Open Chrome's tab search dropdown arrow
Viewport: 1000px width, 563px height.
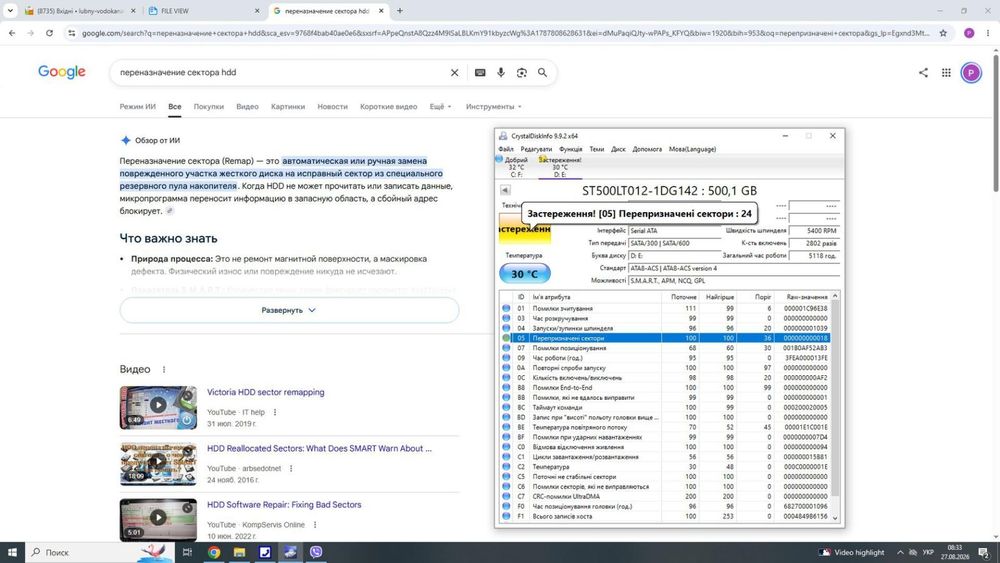coord(10,11)
